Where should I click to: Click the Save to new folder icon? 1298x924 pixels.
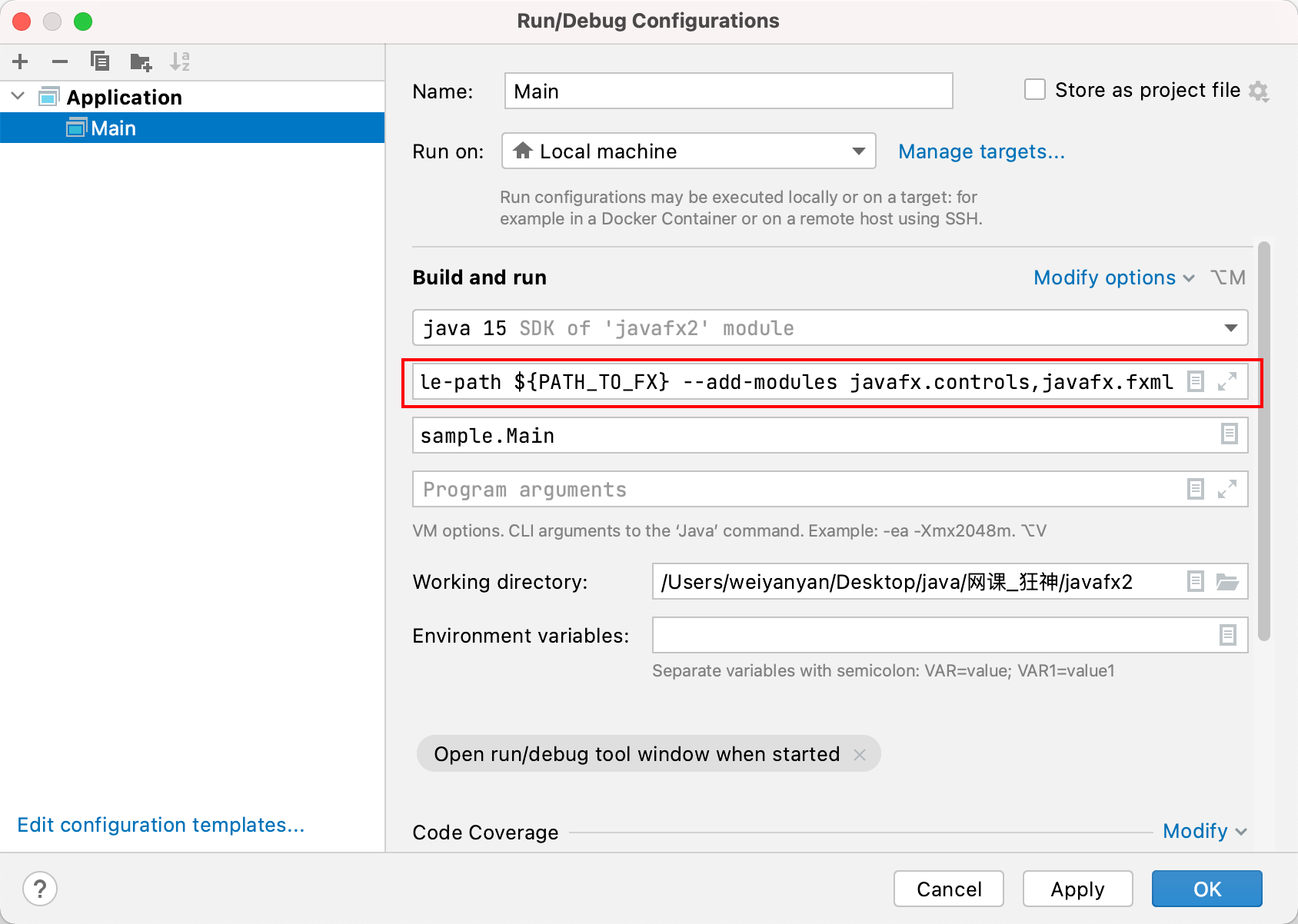coord(141,61)
